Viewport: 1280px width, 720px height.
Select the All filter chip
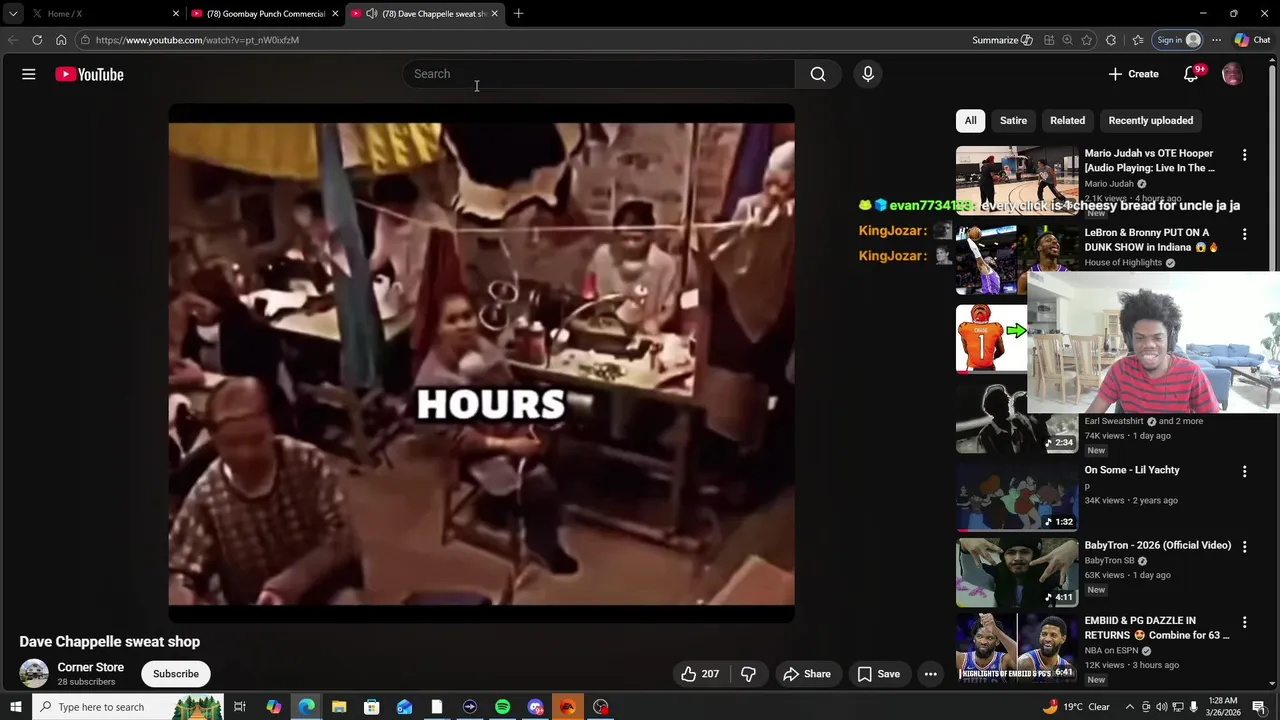(970, 120)
